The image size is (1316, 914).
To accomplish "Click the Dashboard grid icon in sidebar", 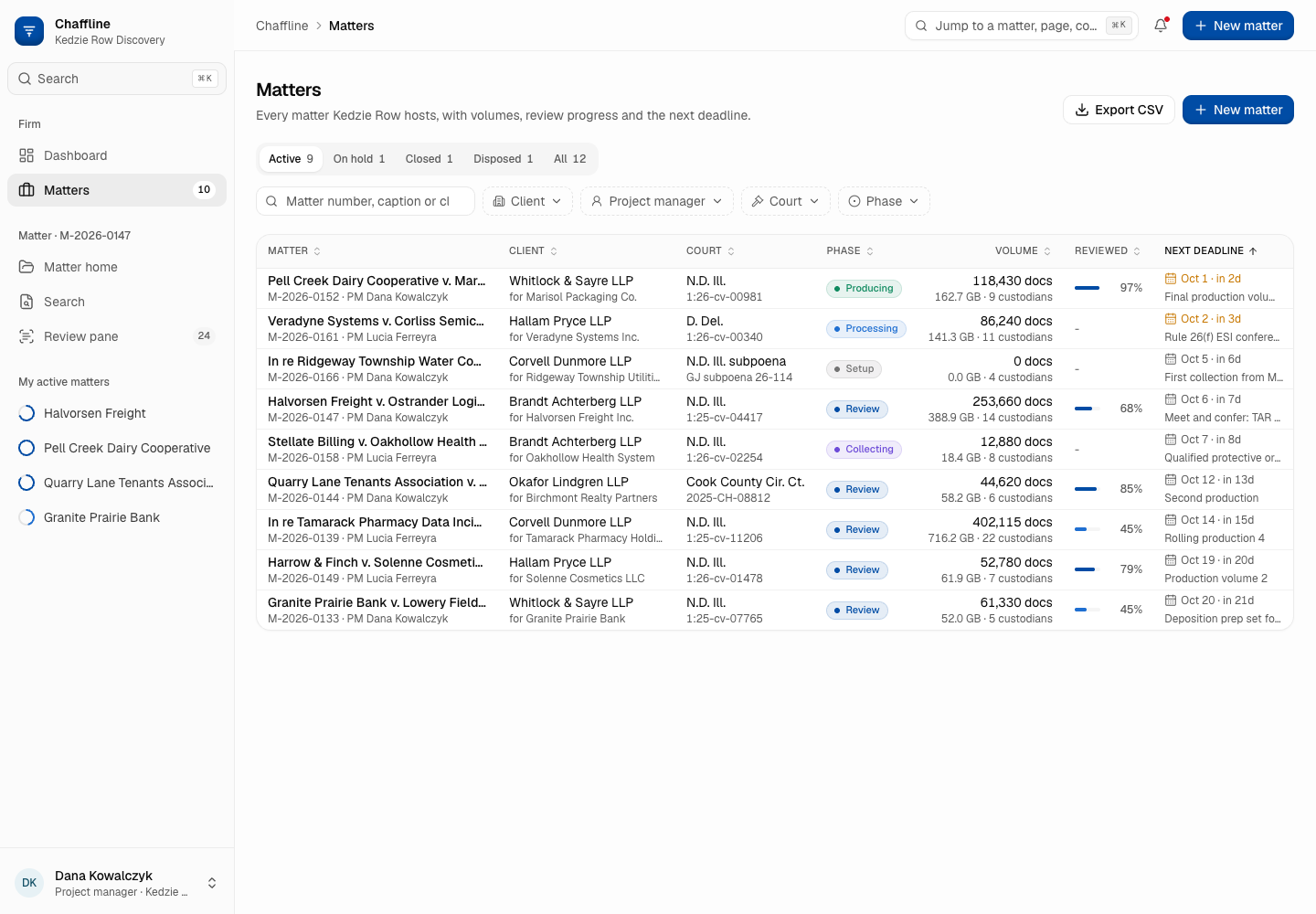I will coord(27,155).
